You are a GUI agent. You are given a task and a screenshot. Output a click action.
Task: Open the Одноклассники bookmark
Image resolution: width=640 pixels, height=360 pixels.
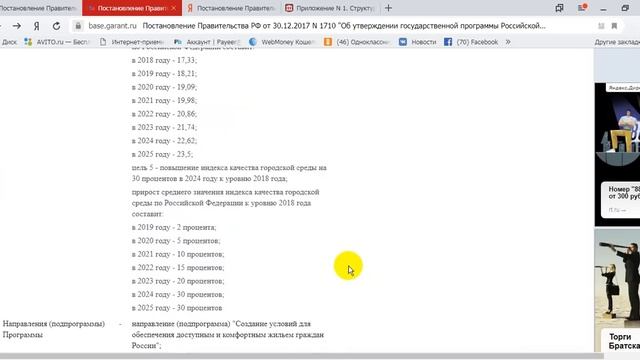click(357, 42)
